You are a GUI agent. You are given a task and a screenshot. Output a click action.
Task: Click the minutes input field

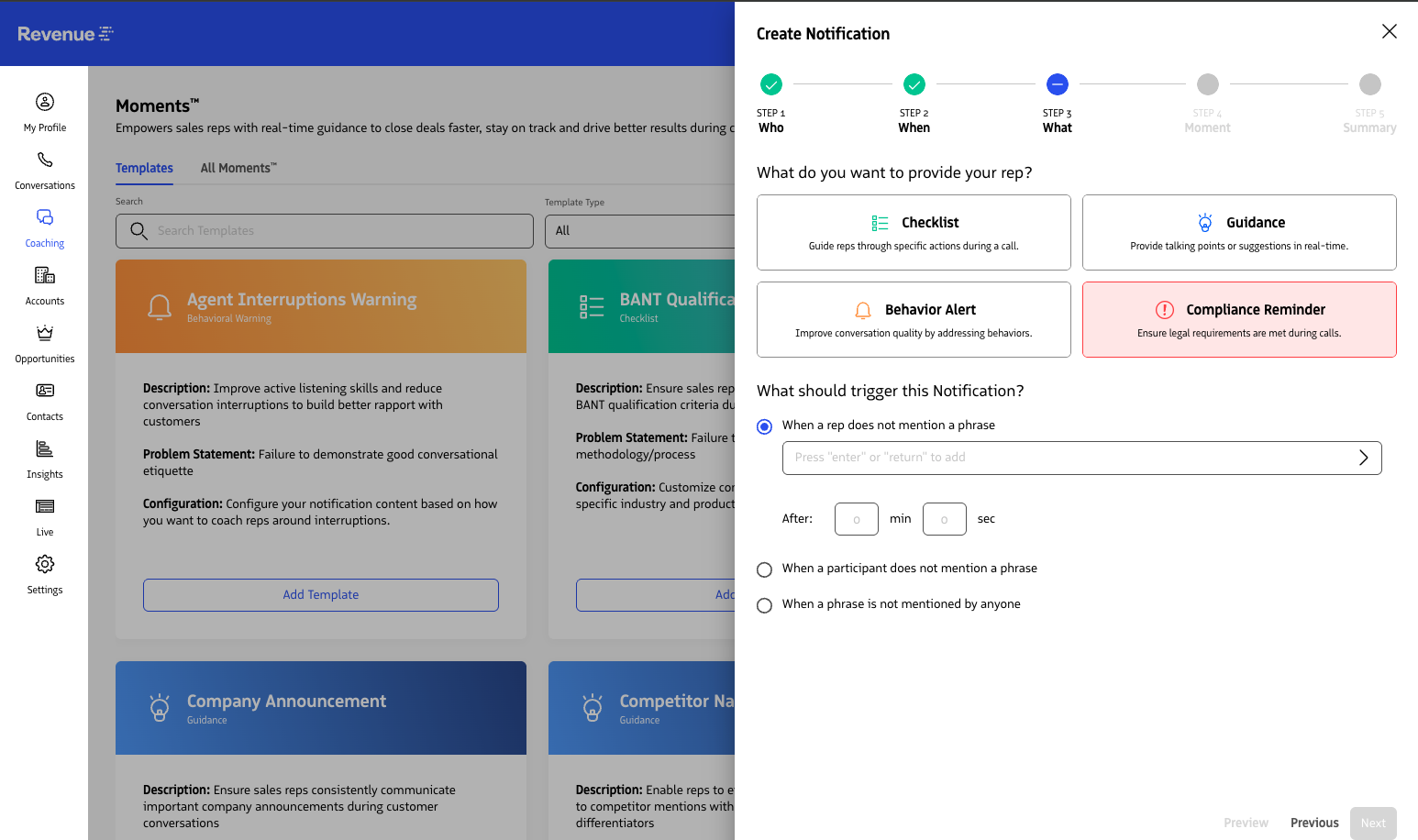(x=856, y=519)
